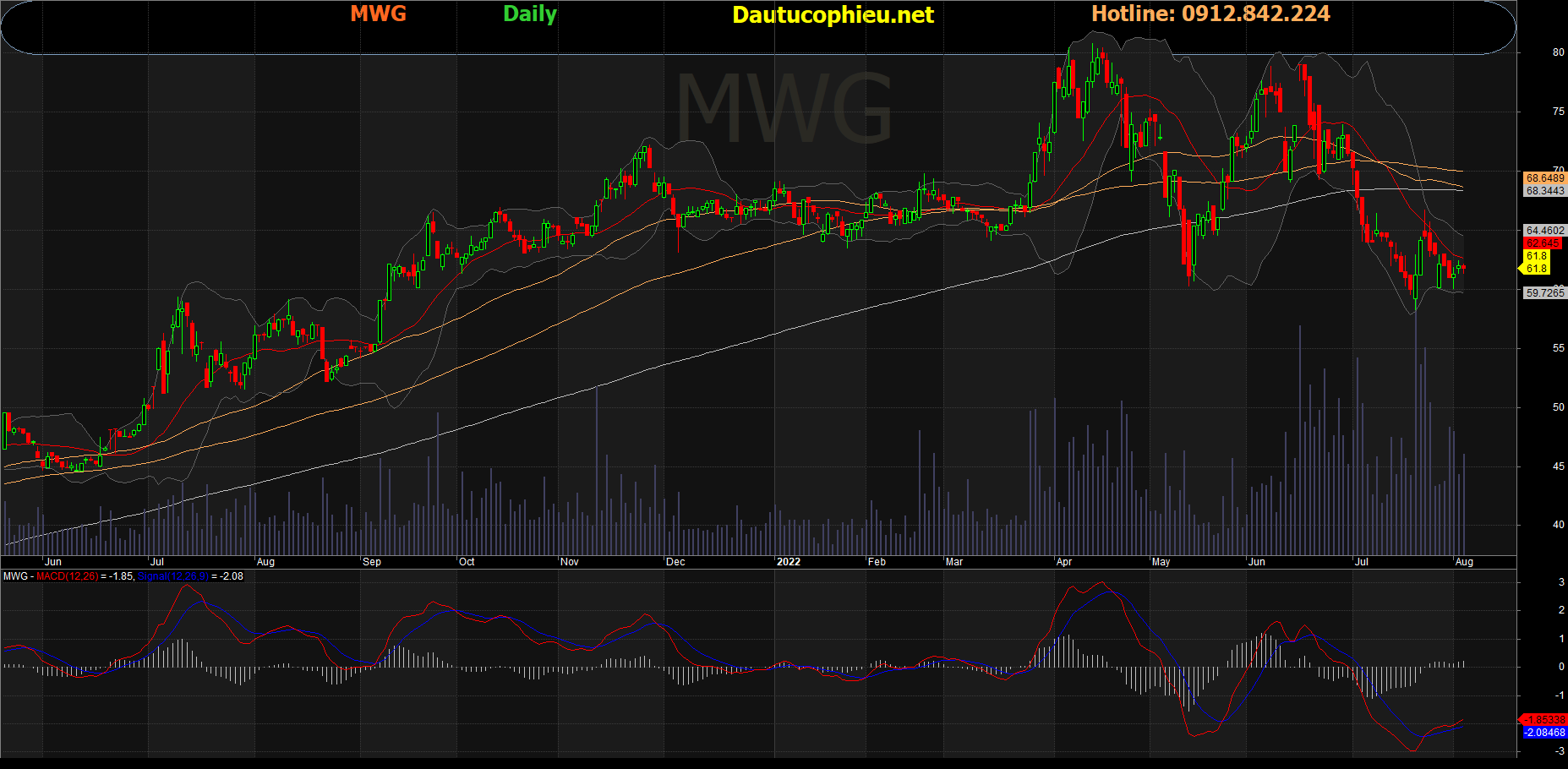Viewport: 1568px width, 769px height.
Task: Select the Nov marker on time axis
Action: (x=569, y=562)
